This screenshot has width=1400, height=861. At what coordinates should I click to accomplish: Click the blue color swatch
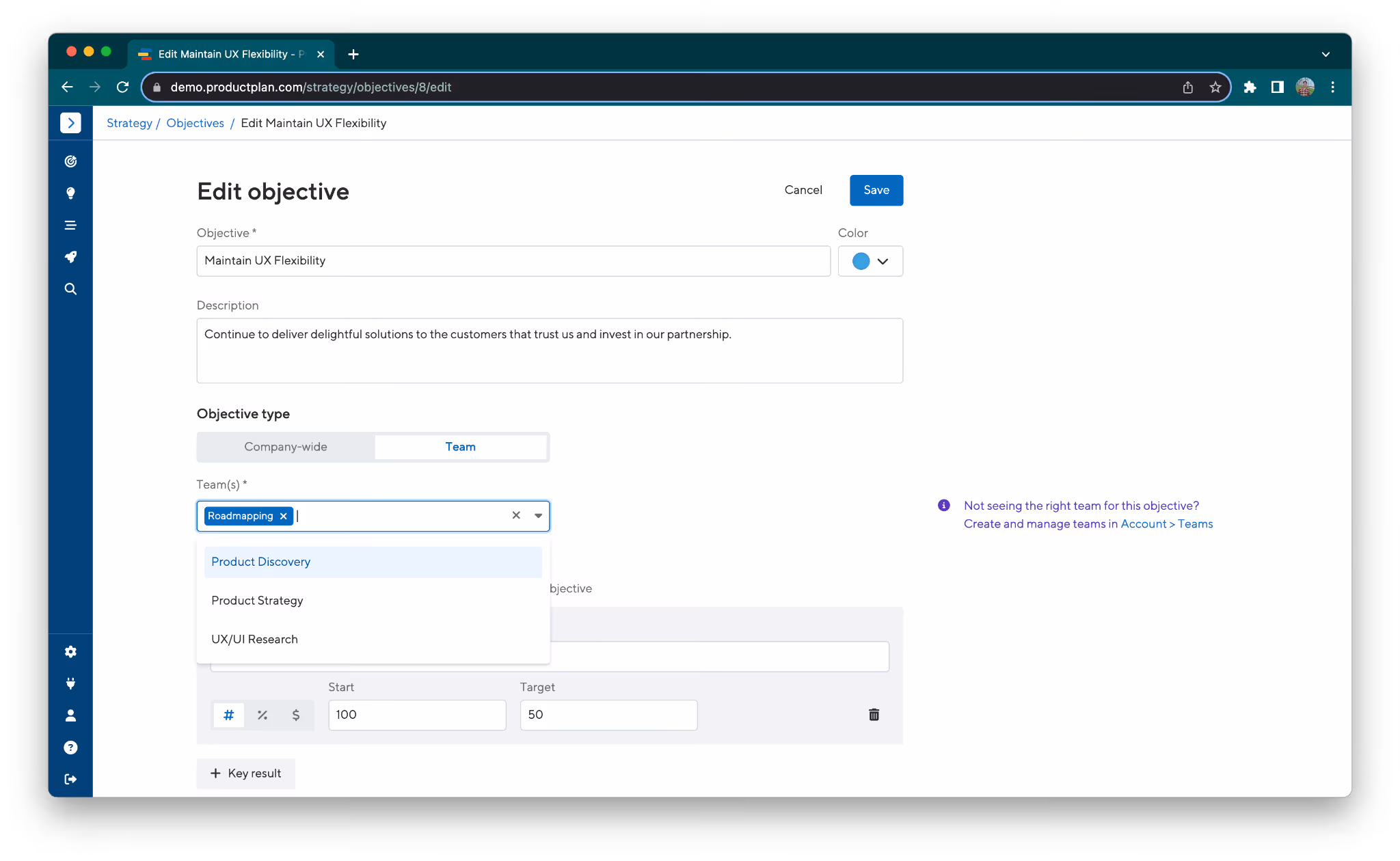point(861,261)
